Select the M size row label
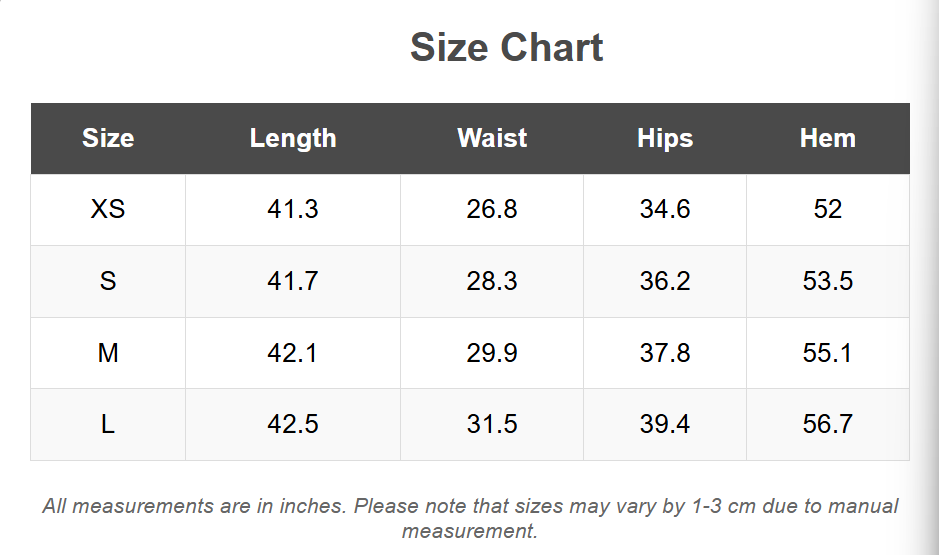 coord(108,353)
